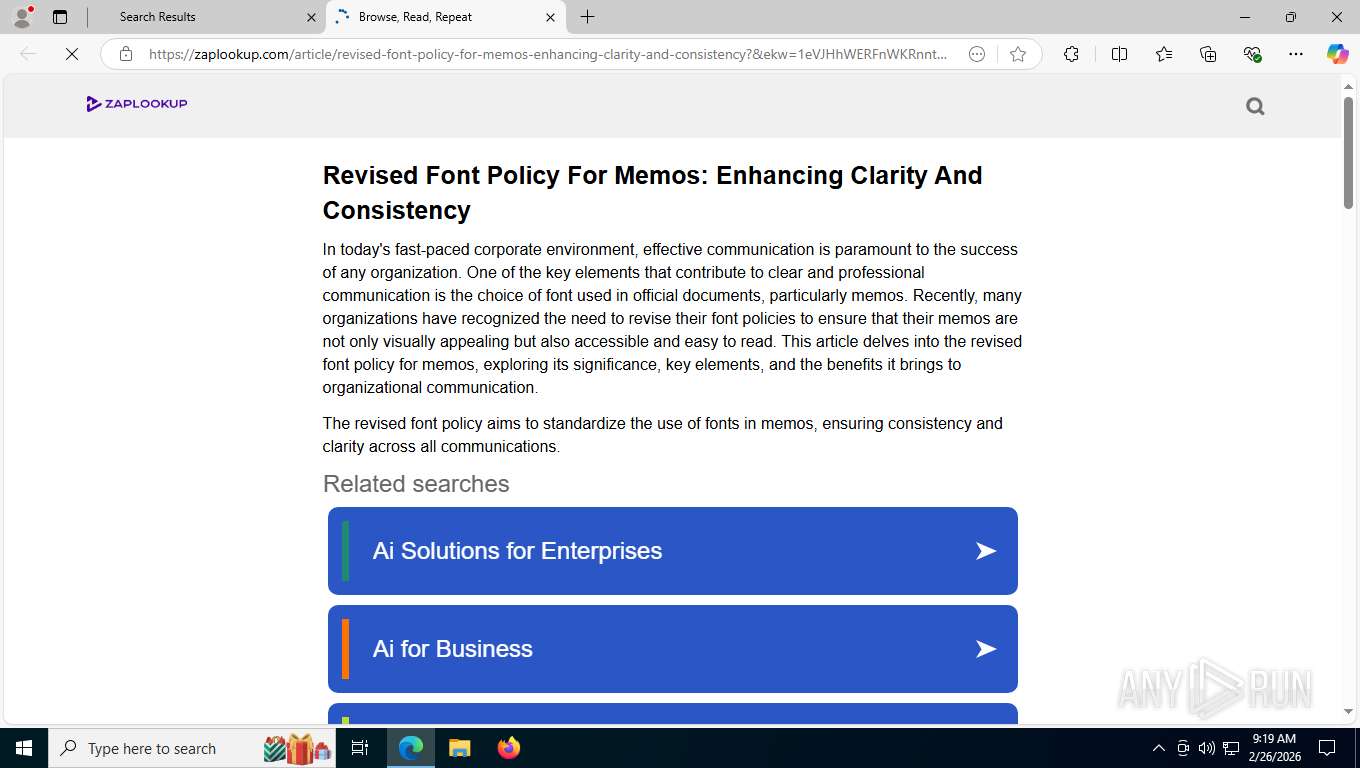This screenshot has width=1360, height=768.
Task: Add this page to favorites
Action: (x=1018, y=54)
